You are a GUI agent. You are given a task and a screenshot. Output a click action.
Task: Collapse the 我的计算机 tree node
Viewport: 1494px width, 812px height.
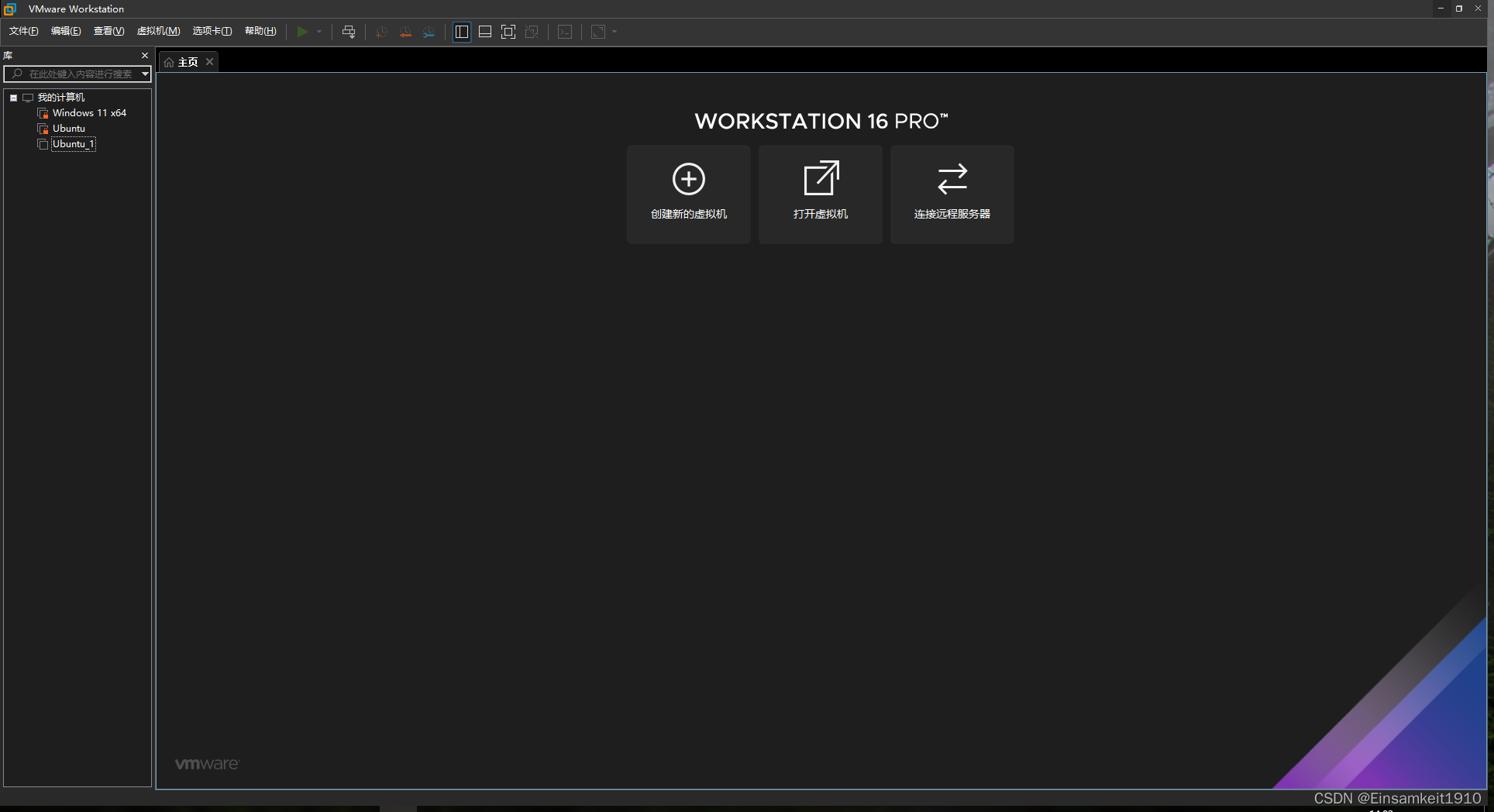pos(13,98)
